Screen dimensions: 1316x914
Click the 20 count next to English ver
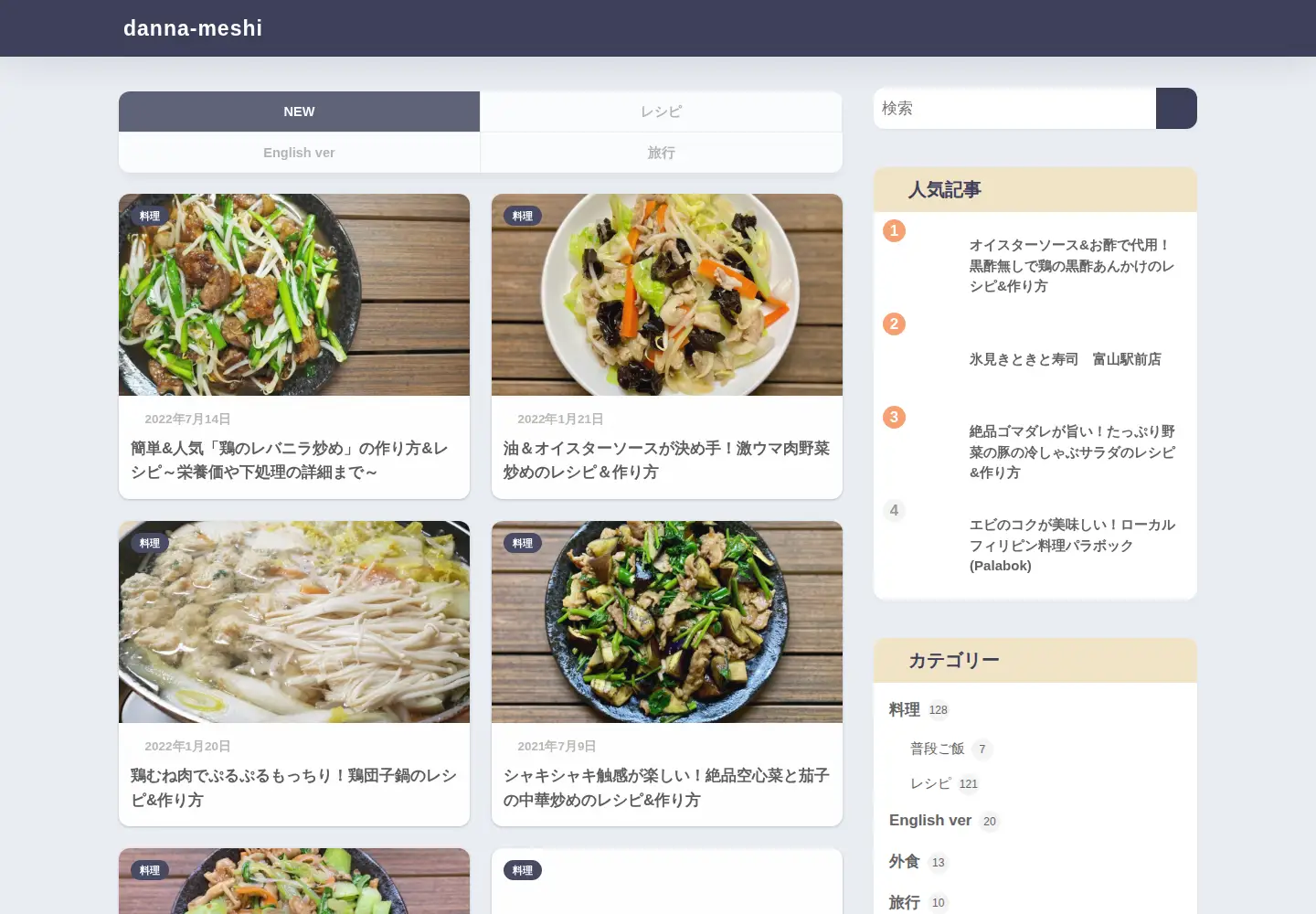[990, 822]
